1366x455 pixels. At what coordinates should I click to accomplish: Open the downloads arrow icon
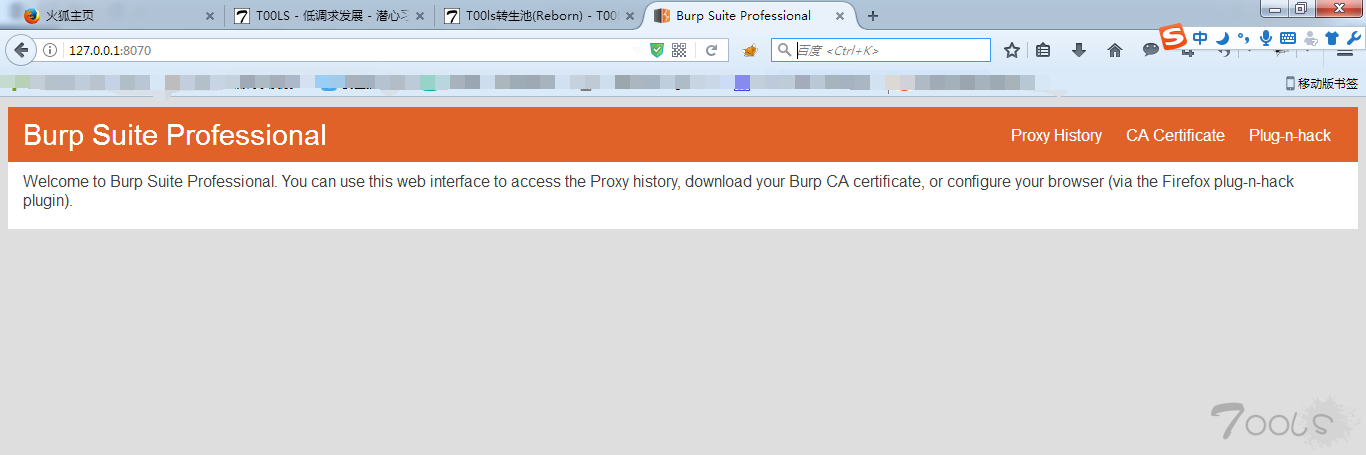pos(1079,50)
